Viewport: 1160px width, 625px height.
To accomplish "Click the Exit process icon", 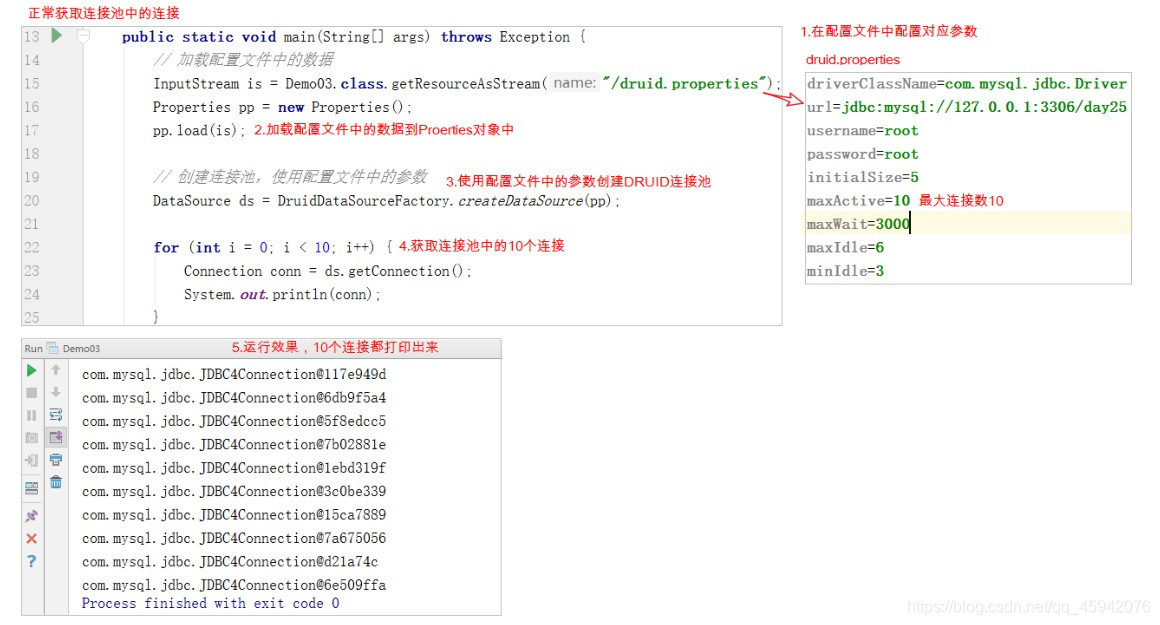I will click(31, 460).
